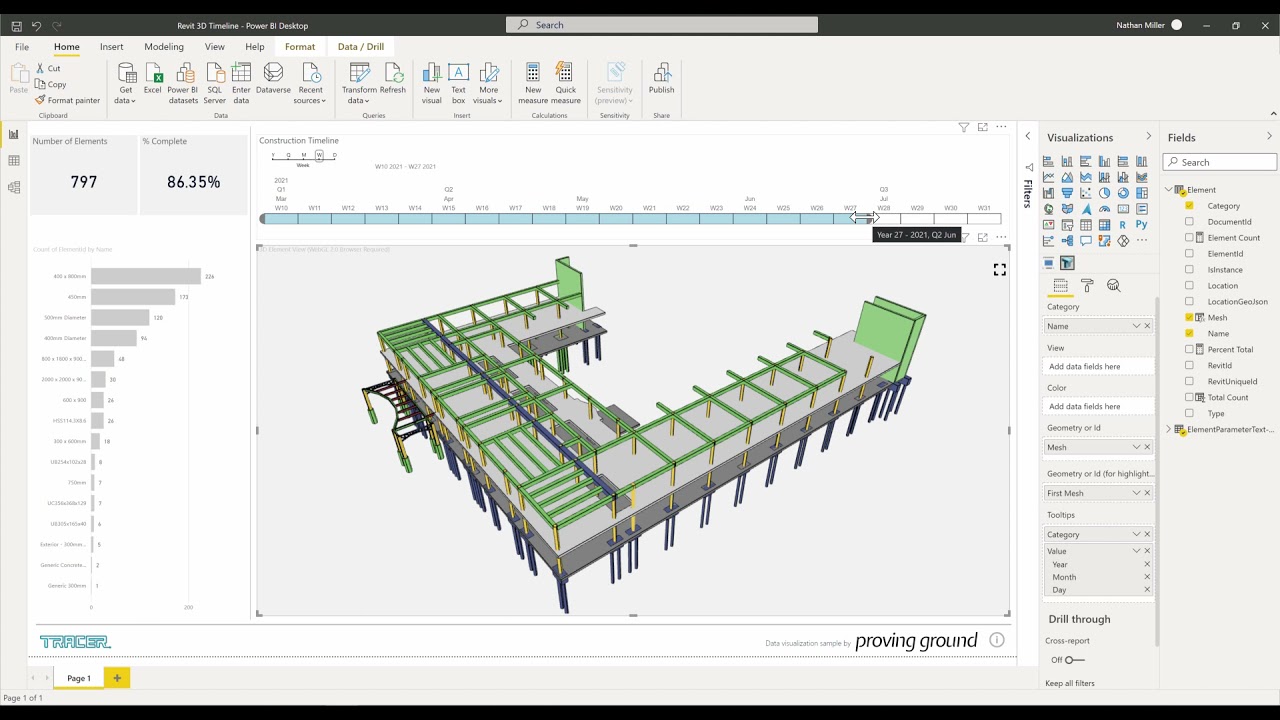
Task: Click the Format painter button
Action: [x=67, y=100]
